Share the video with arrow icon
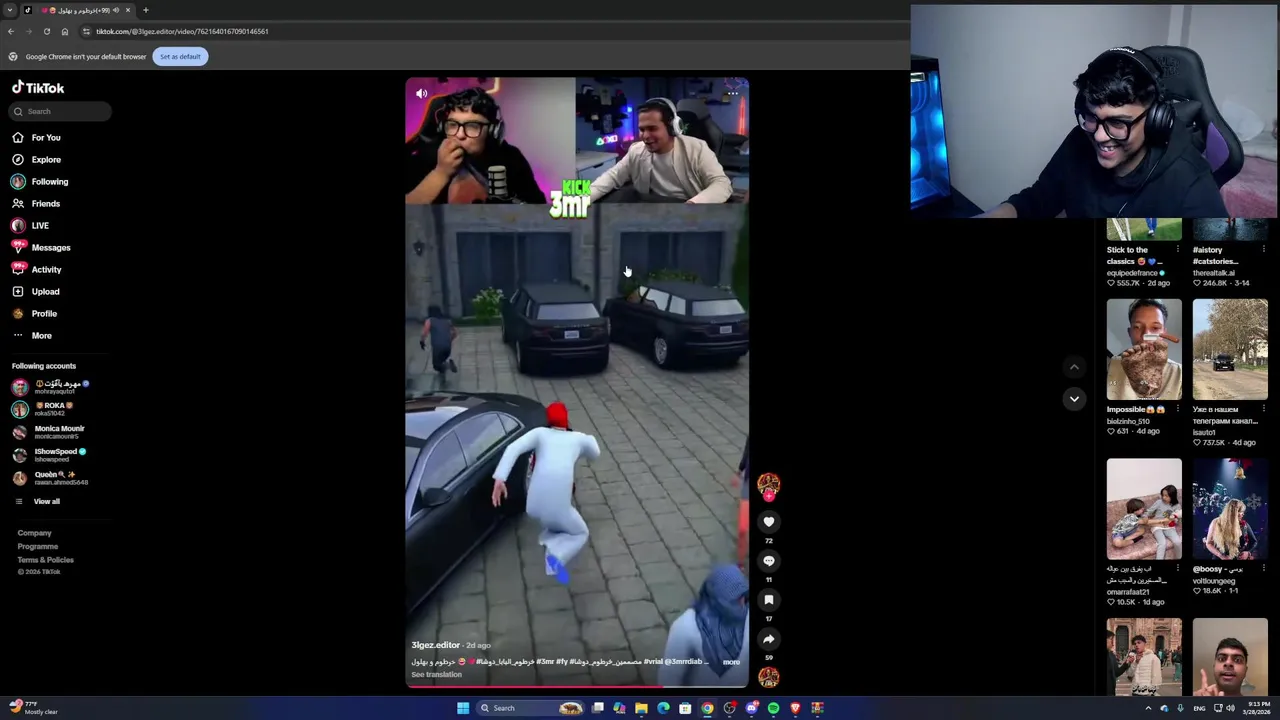This screenshot has width=1280, height=720. pyautogui.click(x=769, y=638)
